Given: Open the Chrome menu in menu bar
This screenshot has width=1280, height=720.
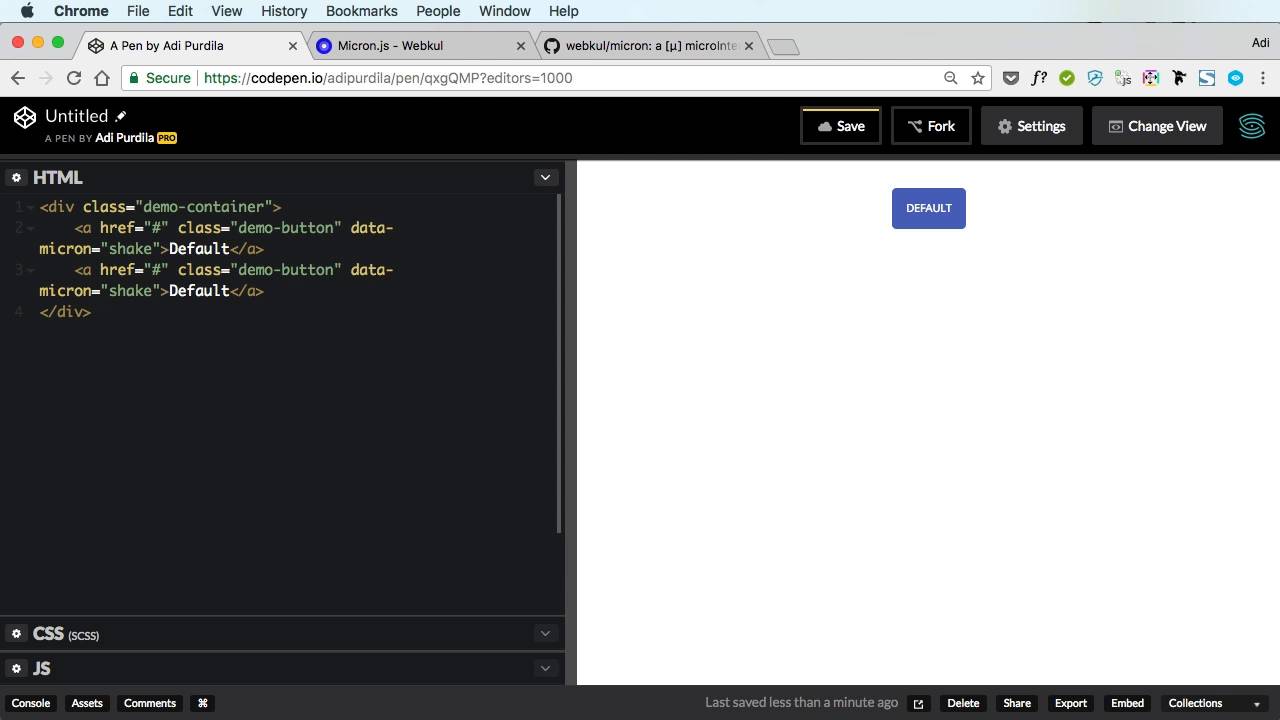Looking at the screenshot, I should [x=81, y=11].
